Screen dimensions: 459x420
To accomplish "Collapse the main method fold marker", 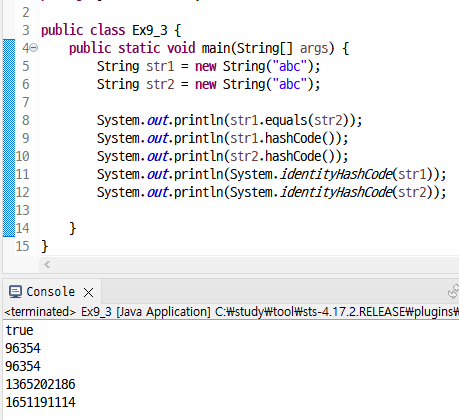I will point(34,48).
